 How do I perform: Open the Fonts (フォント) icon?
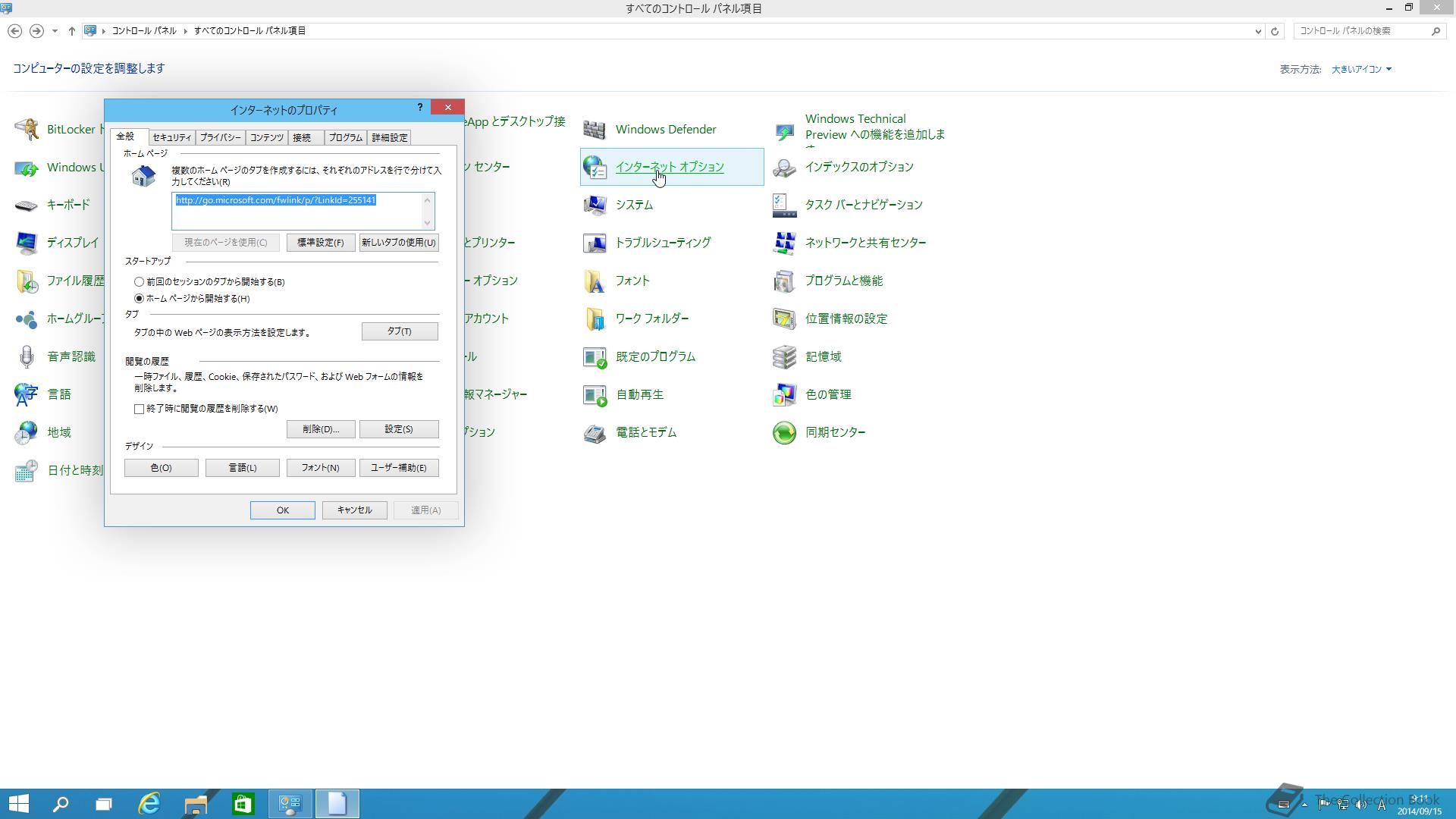coord(595,281)
